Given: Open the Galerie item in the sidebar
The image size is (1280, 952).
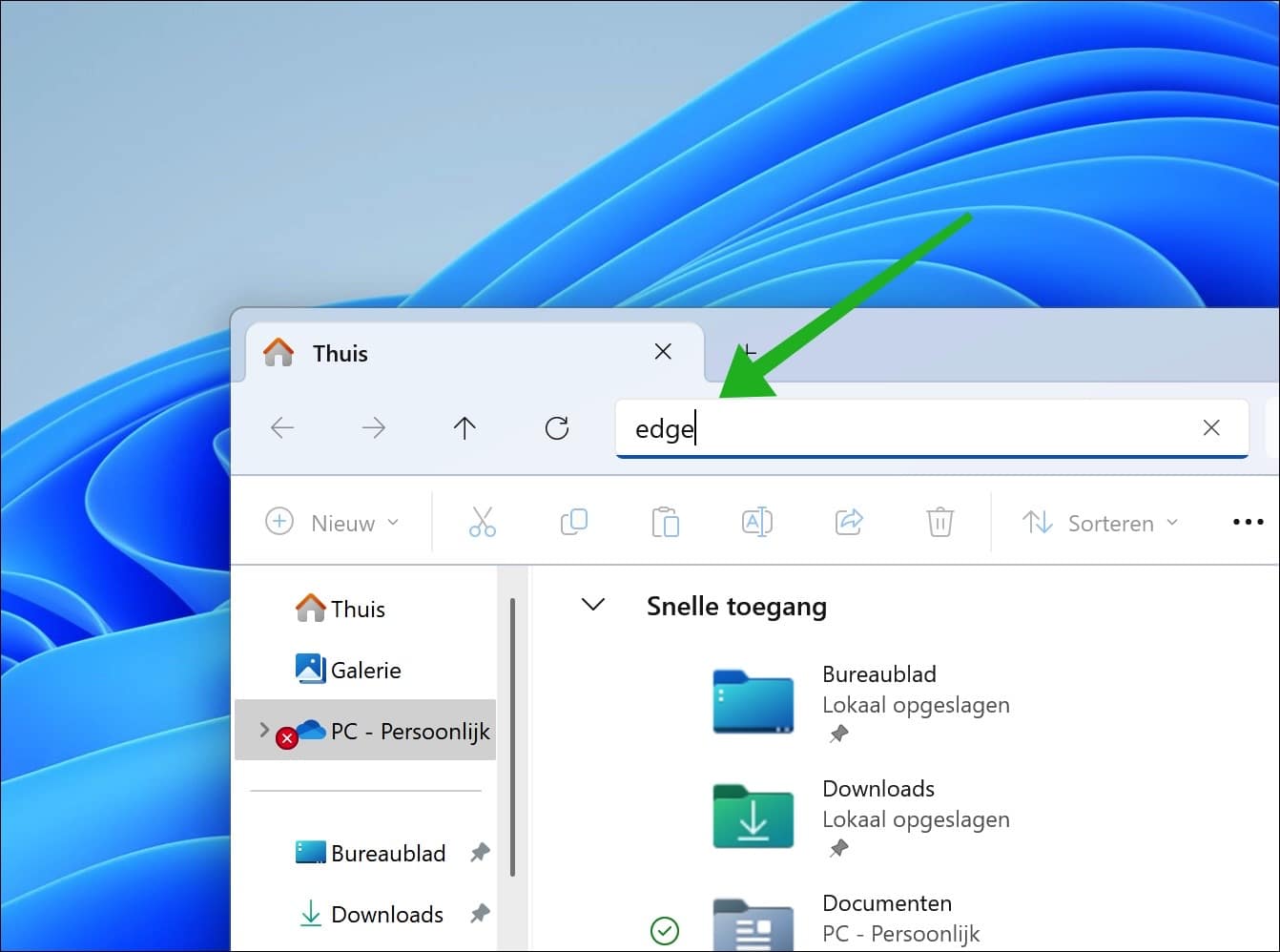Looking at the screenshot, I should (x=366, y=669).
